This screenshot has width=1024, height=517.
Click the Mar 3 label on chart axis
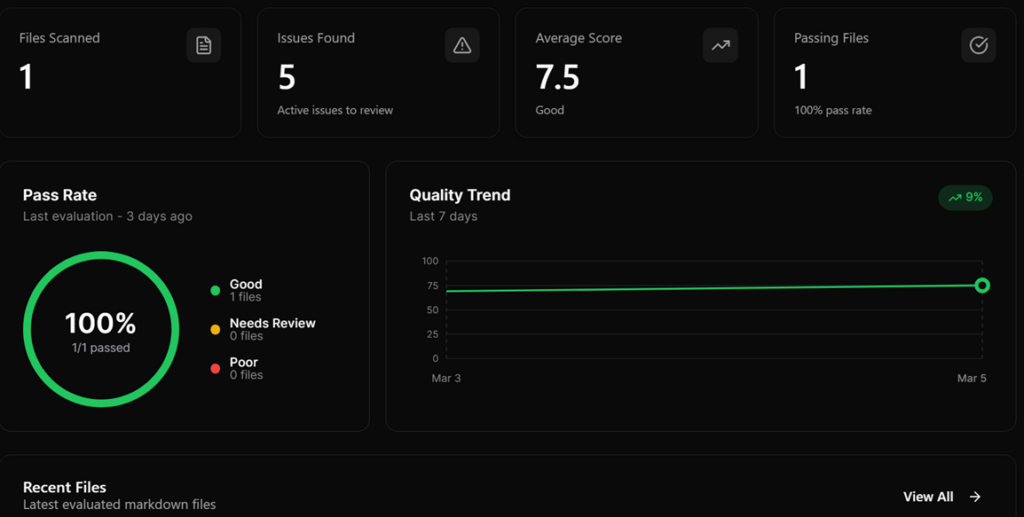(446, 379)
